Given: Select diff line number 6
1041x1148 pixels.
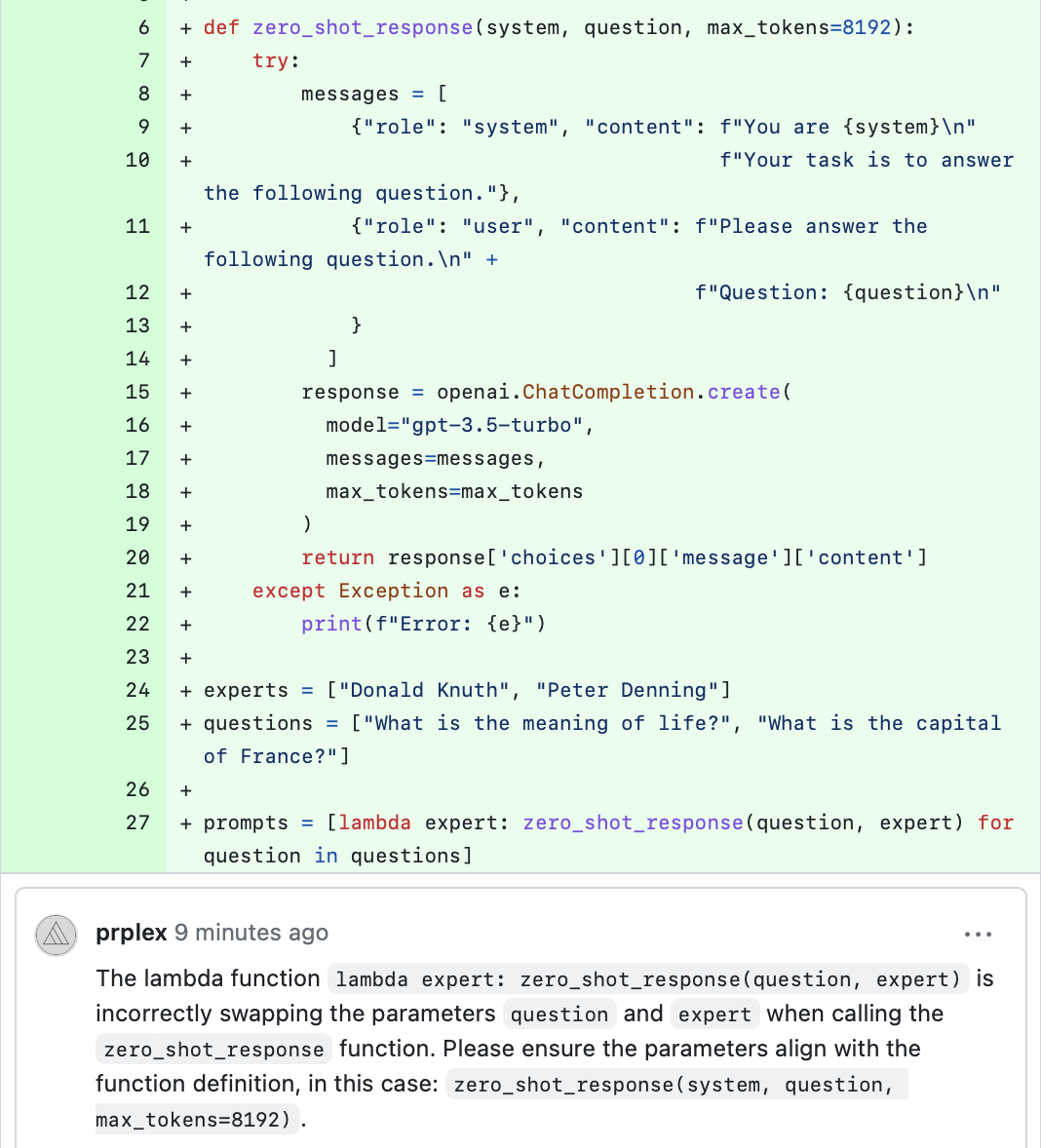Looking at the screenshot, I should pyautogui.click(x=144, y=27).
